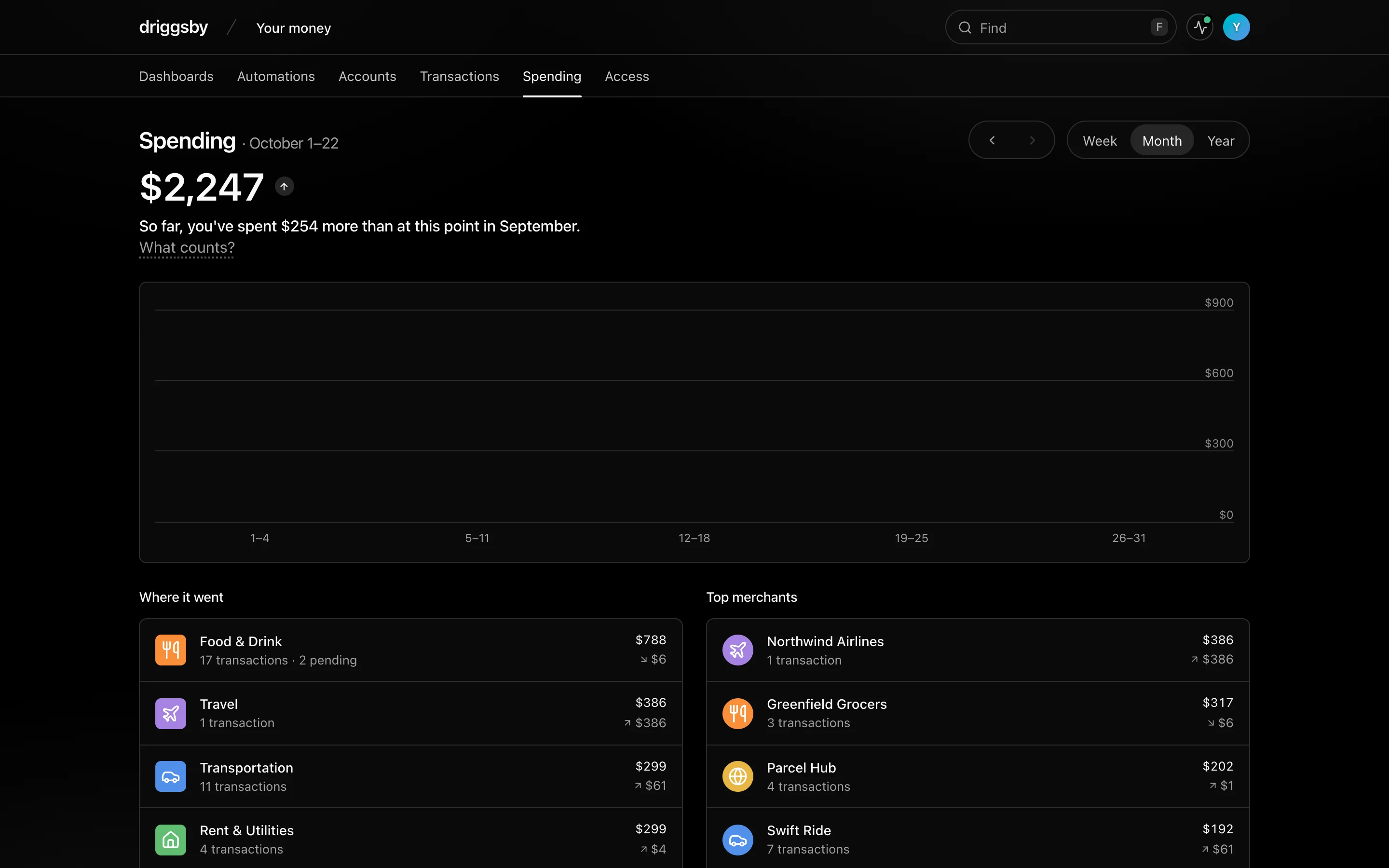
Task: Select the Month period option
Action: click(x=1162, y=141)
